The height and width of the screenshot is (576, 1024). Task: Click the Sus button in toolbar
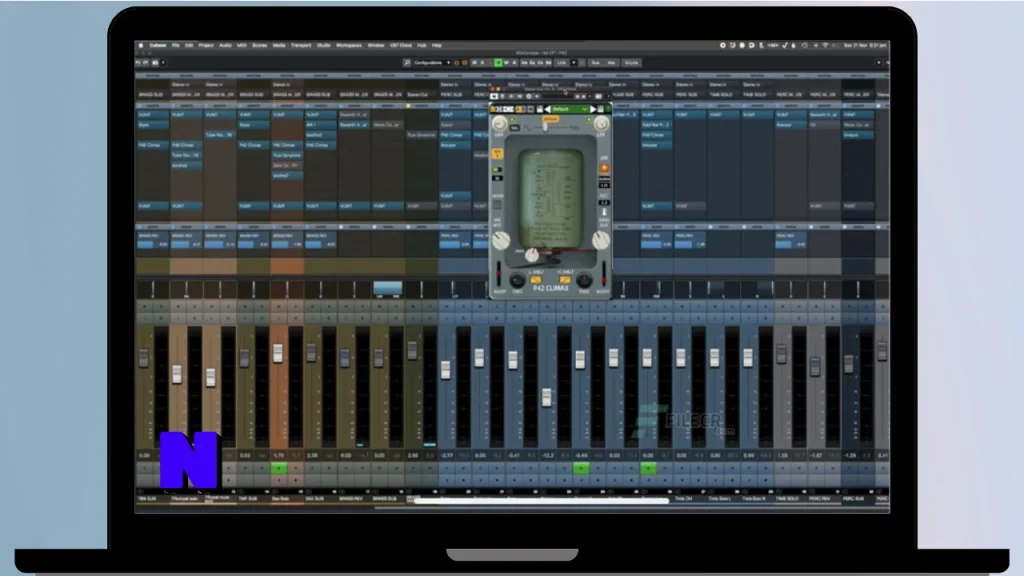pyautogui.click(x=595, y=63)
